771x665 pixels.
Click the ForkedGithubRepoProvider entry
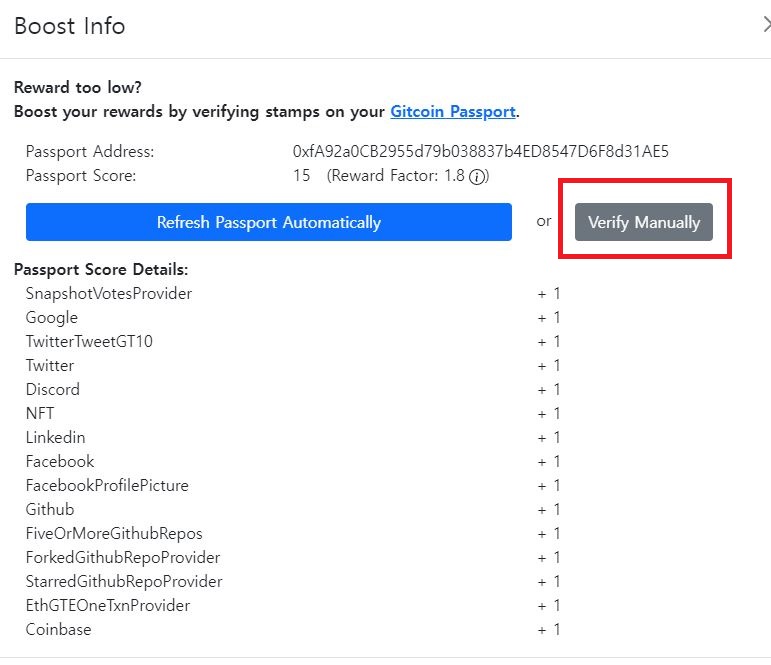[x=123, y=557]
